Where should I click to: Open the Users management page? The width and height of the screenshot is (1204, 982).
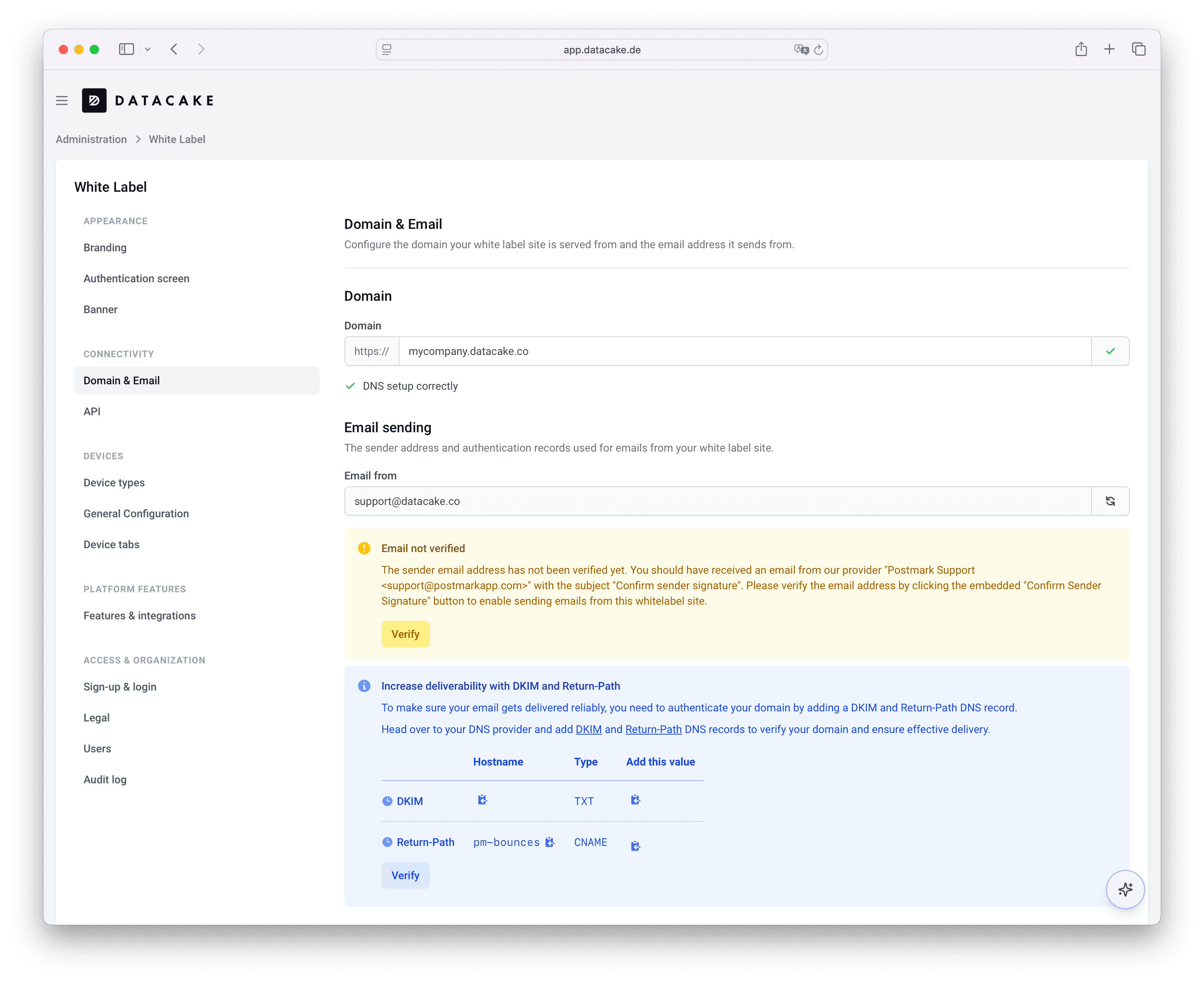pos(97,749)
